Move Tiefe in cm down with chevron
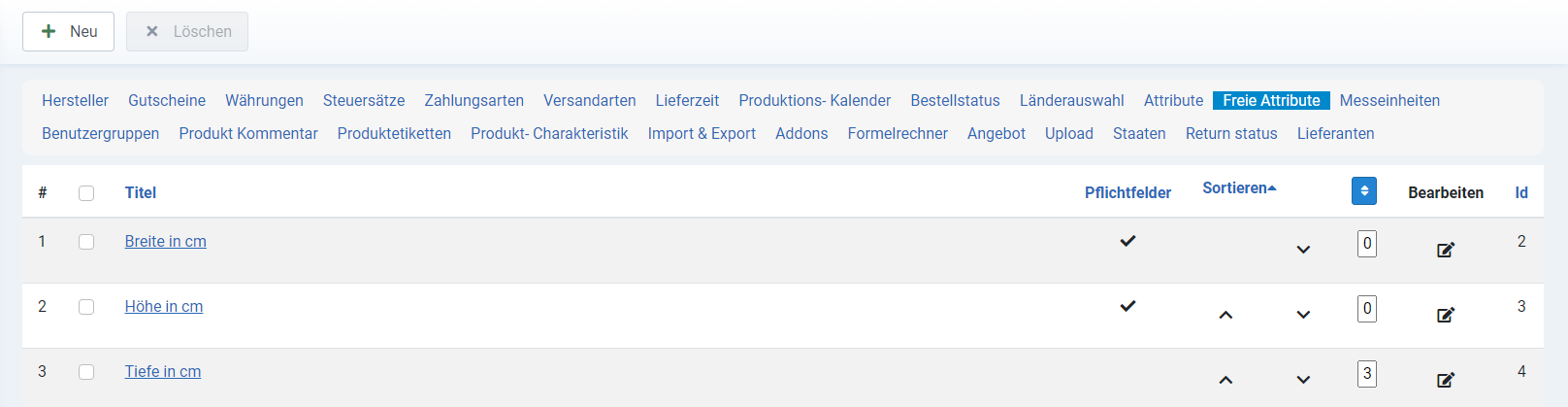 (x=1303, y=380)
